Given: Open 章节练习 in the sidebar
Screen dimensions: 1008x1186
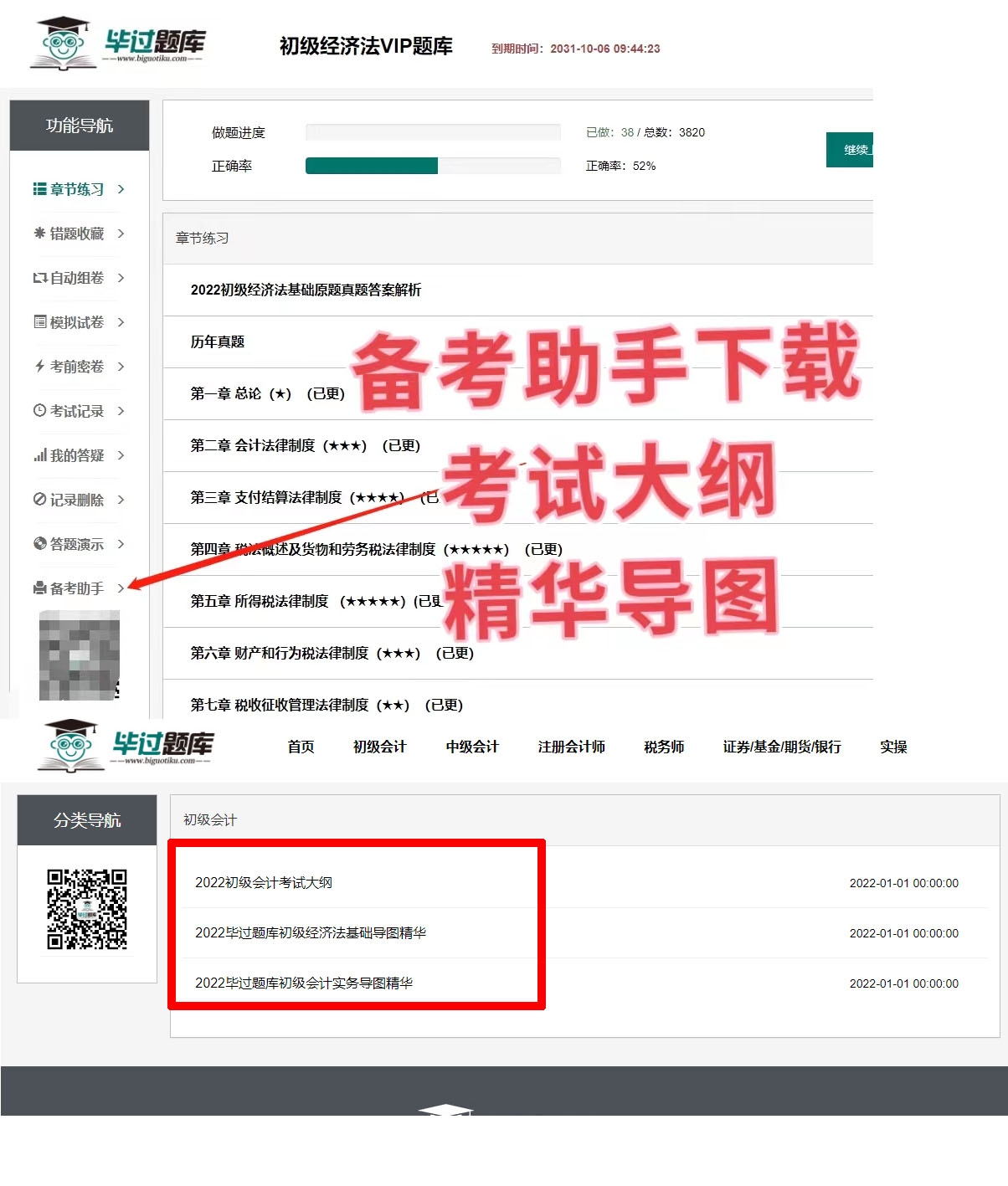Looking at the screenshot, I should pyautogui.click(x=77, y=189).
